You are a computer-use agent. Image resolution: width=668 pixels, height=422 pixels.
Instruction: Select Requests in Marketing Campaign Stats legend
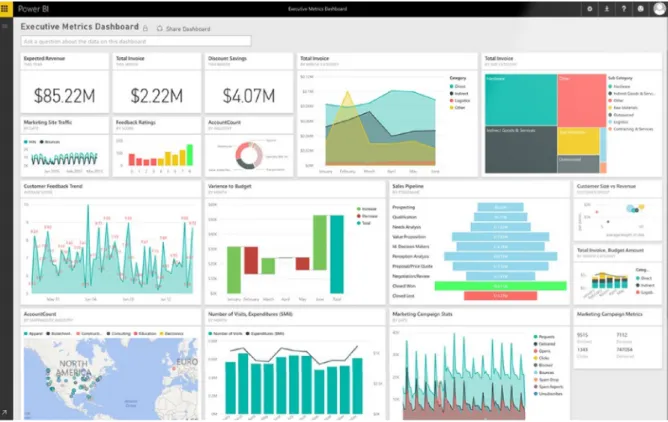(544, 337)
